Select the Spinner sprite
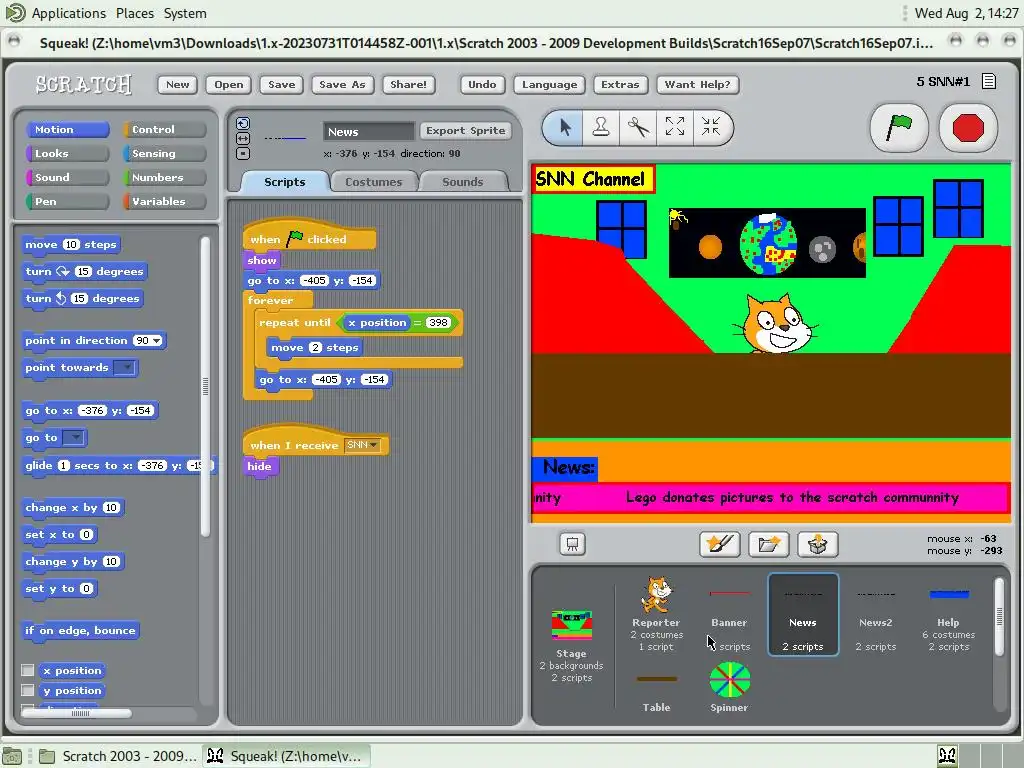 pyautogui.click(x=729, y=687)
